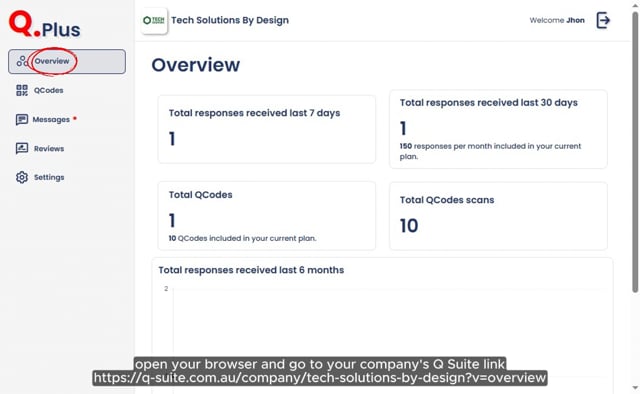
Task: Click the Settings gear icon
Action: (x=22, y=177)
